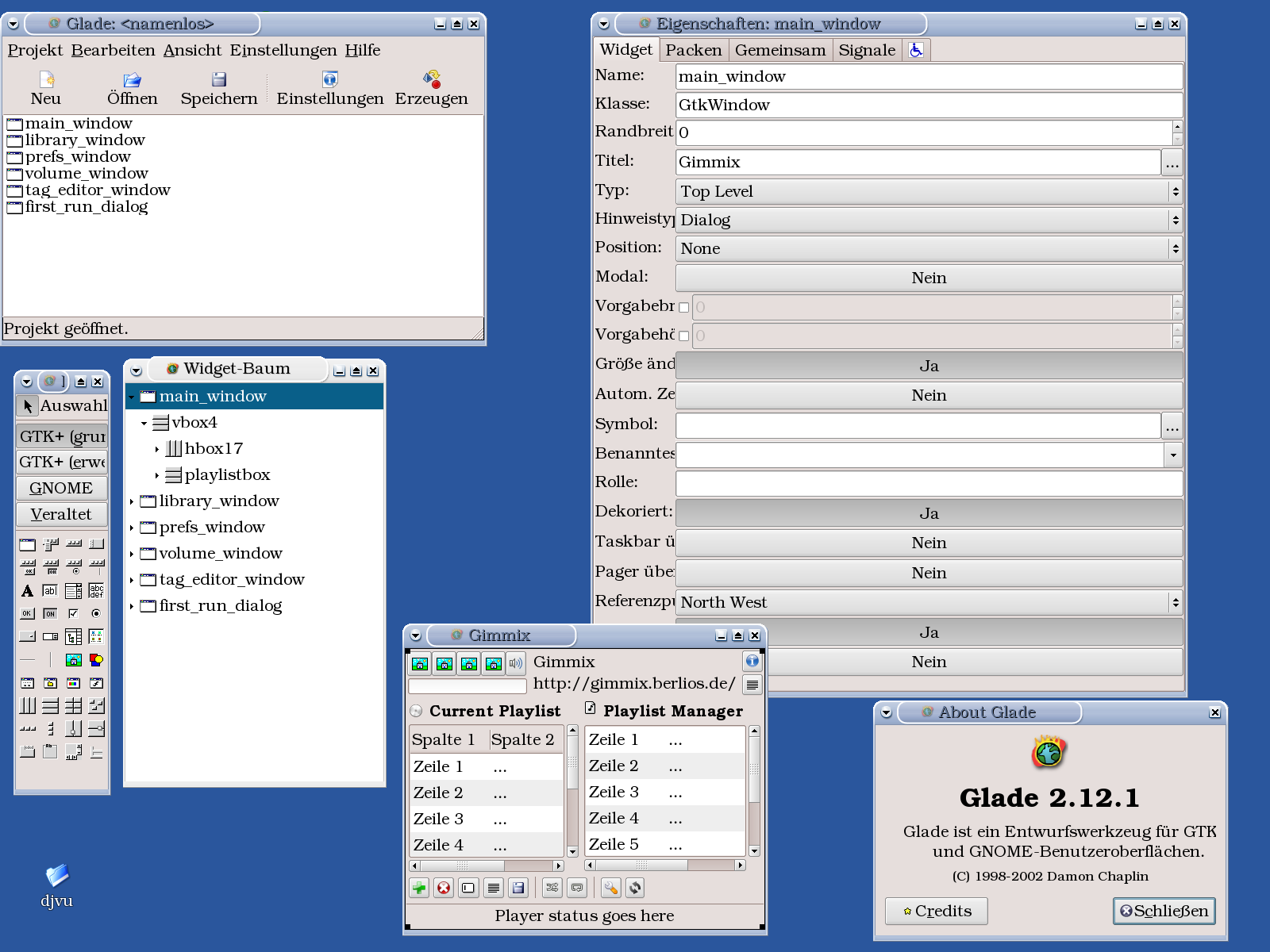Screen dimensions: 1270x952
Task: Open Credits in About Glade
Action: tap(937, 911)
